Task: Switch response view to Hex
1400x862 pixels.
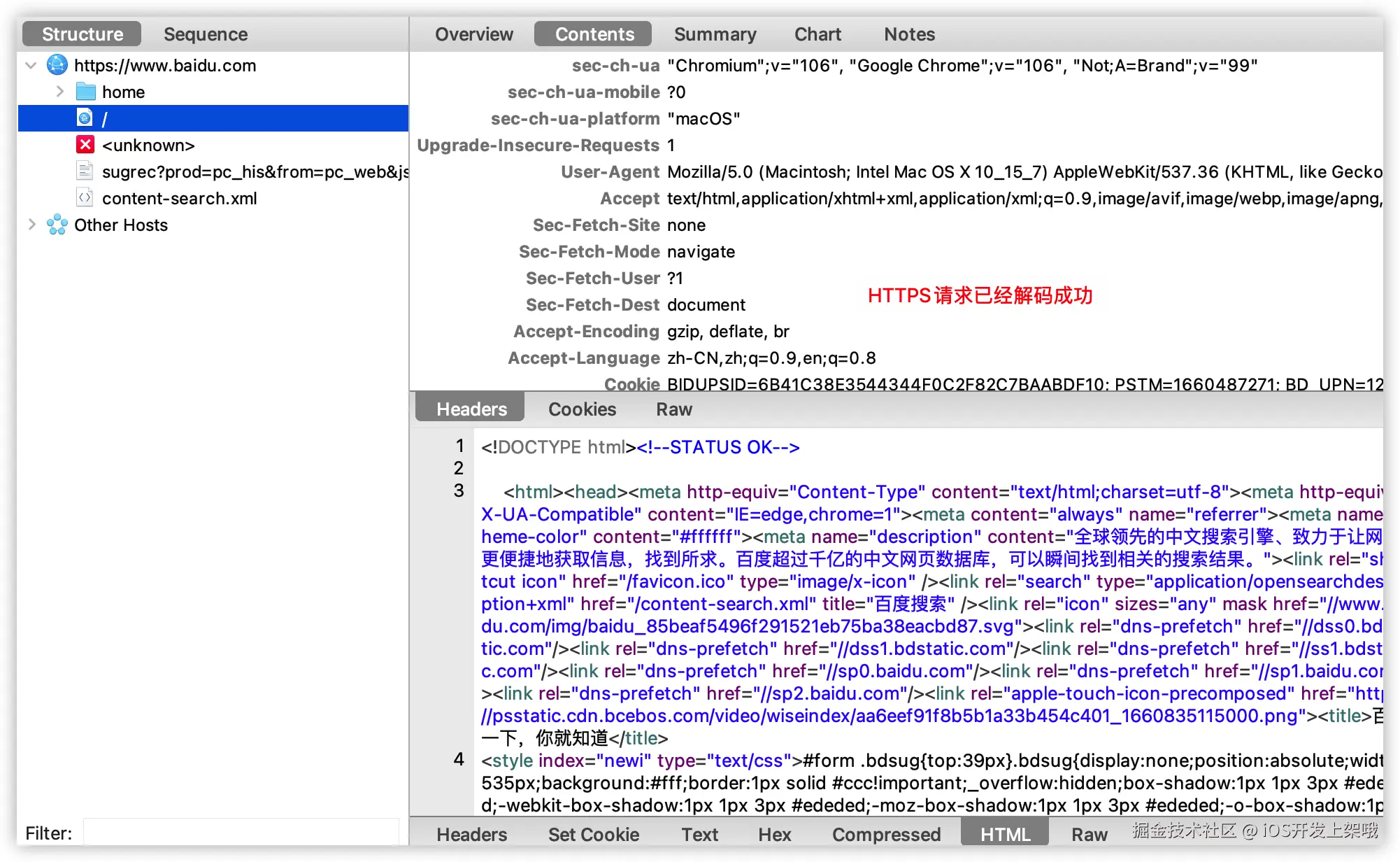Action: (x=774, y=834)
